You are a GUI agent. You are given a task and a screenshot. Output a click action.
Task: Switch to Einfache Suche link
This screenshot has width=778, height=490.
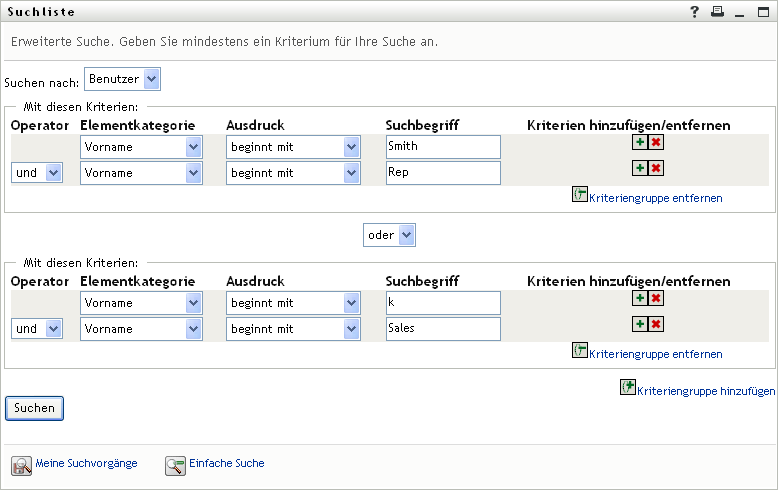[x=227, y=463]
